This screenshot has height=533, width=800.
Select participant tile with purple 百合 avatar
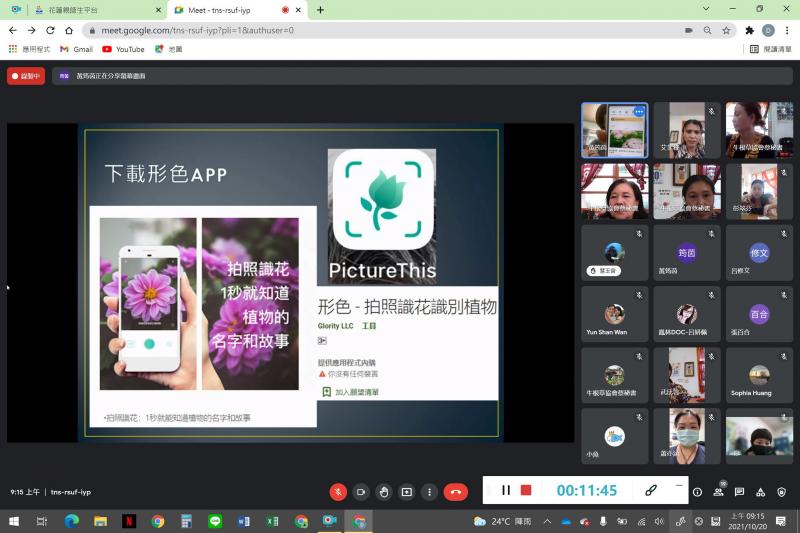759,314
